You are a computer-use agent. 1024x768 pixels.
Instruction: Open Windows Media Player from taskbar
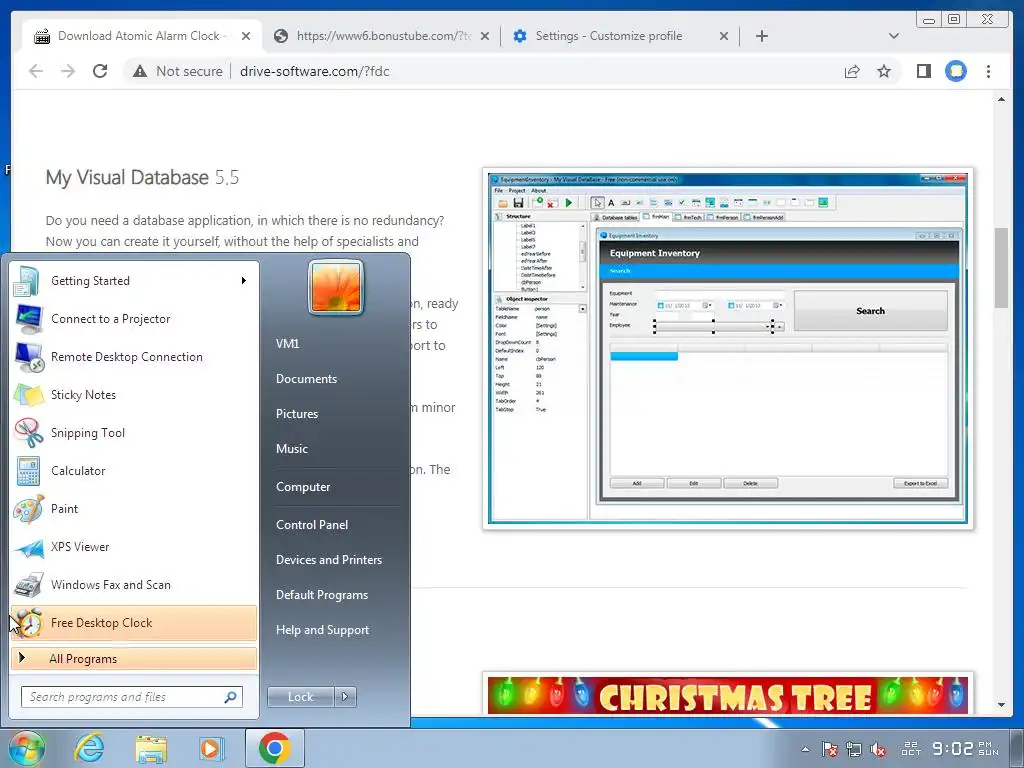[x=211, y=748]
